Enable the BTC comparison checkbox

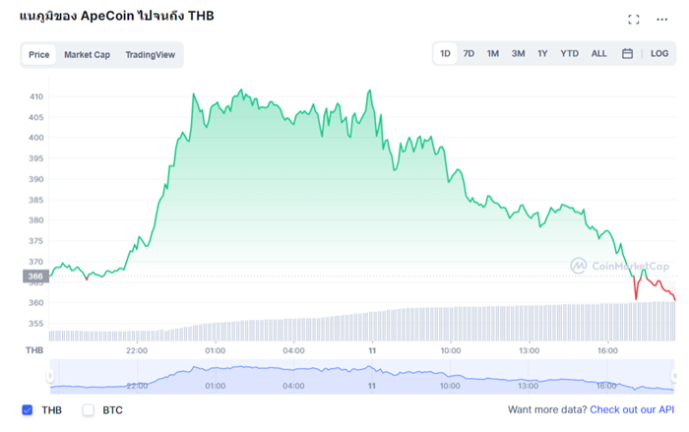tap(88, 410)
